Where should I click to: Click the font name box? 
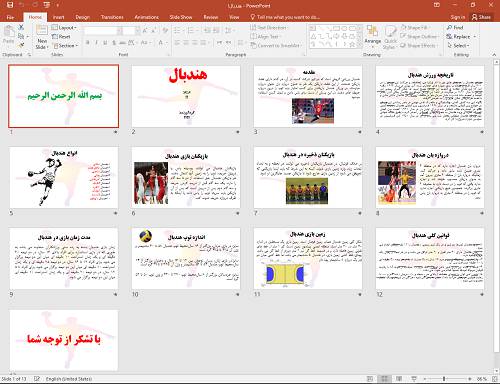pos(103,31)
